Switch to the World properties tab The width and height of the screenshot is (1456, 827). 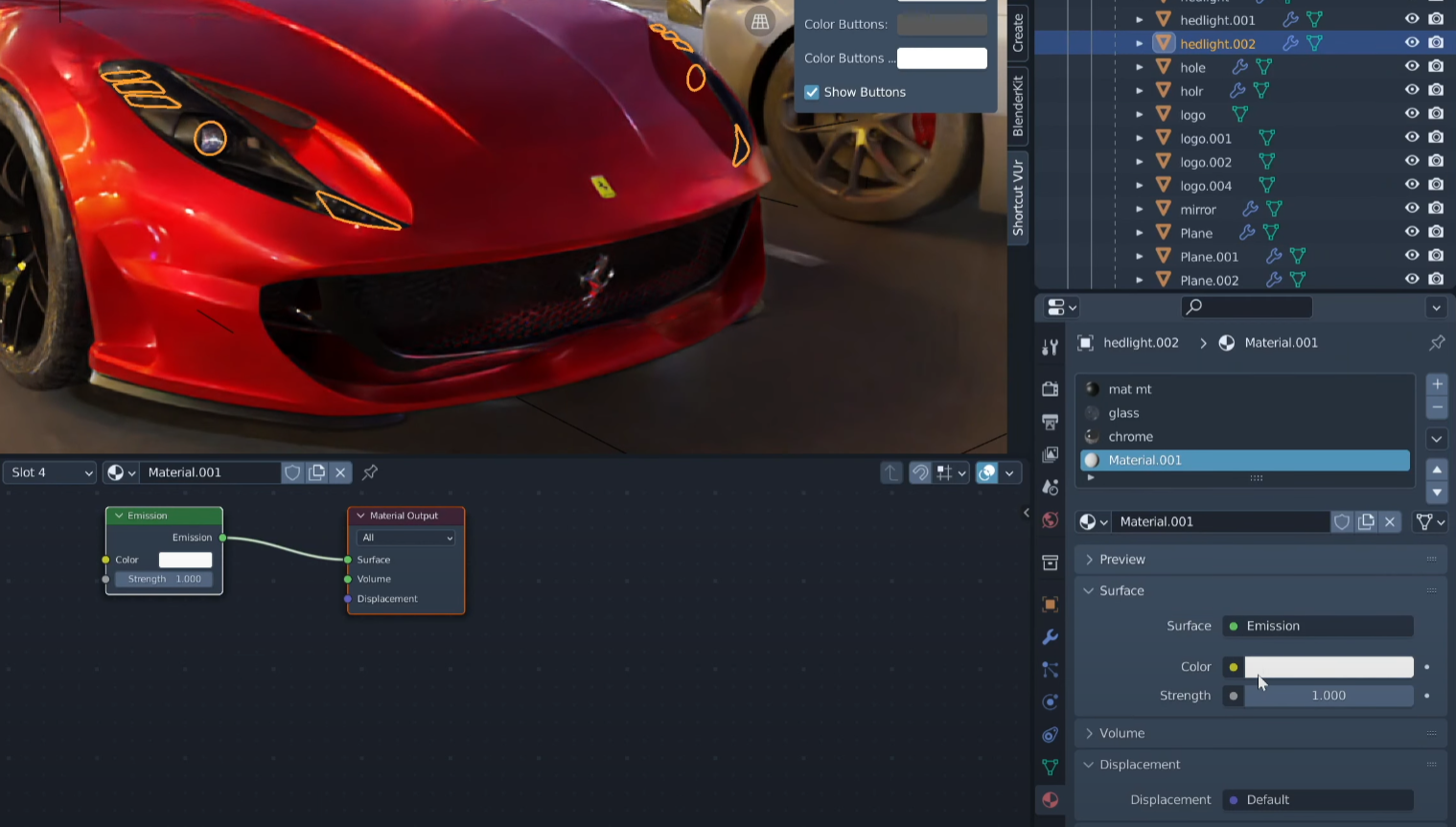pos(1050,520)
